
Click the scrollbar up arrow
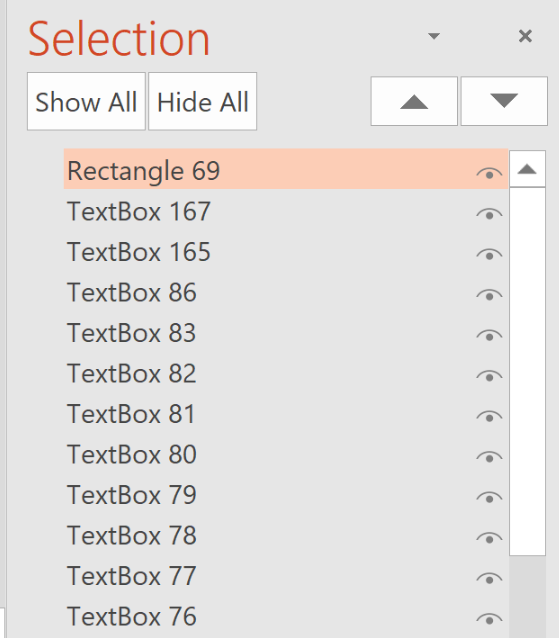527,169
